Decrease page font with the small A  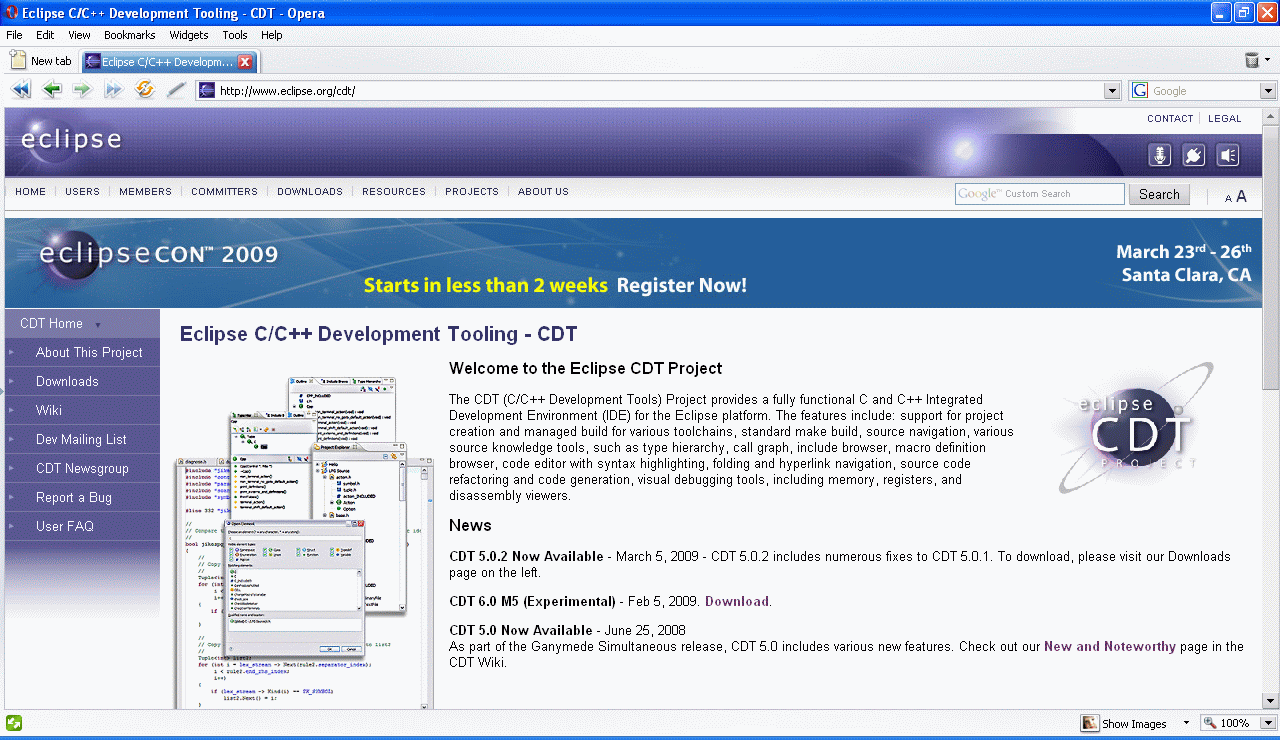[x=1228, y=198]
